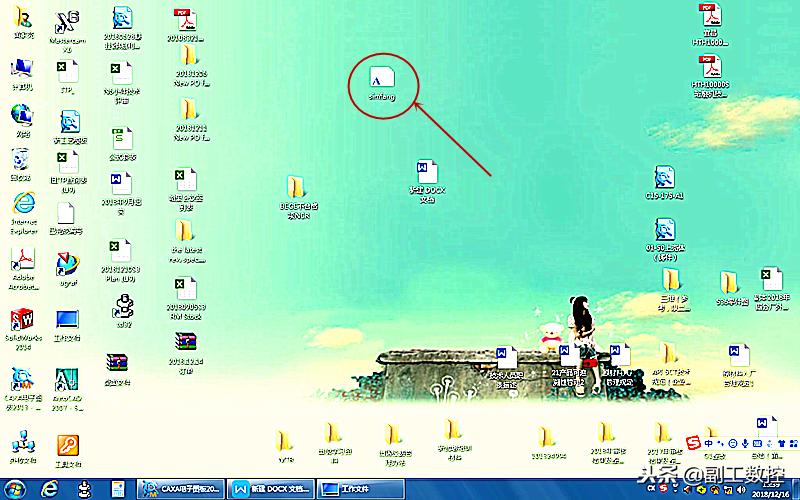Select the Recycle Bin icon

(20, 164)
